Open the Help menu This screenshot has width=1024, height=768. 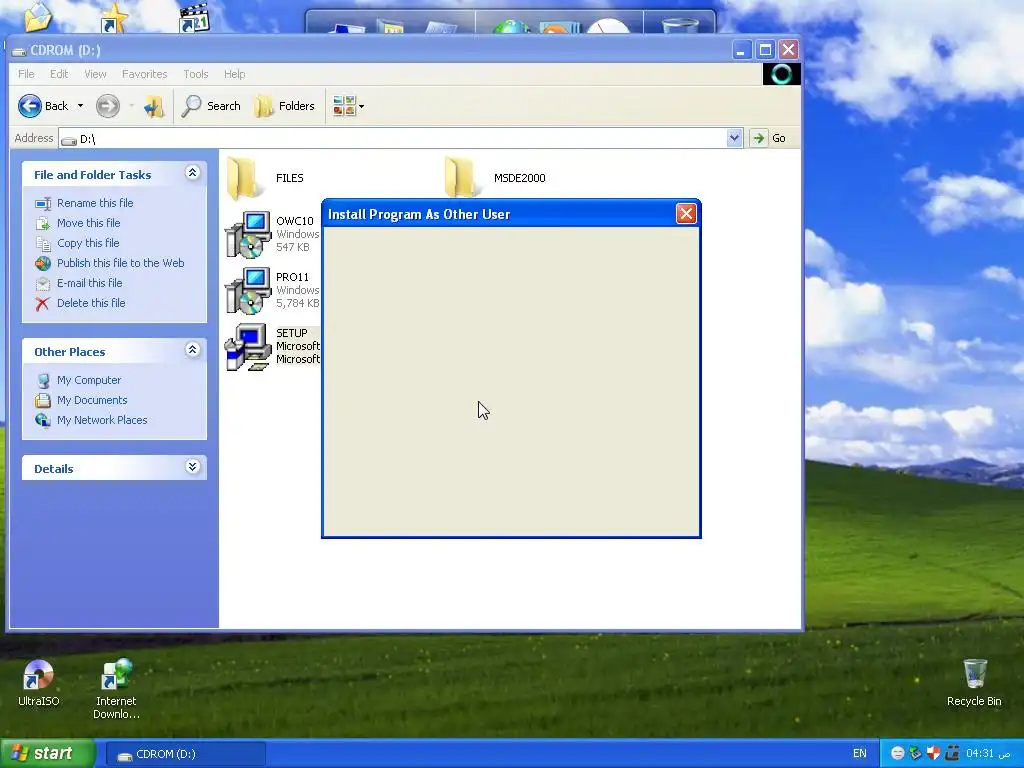coord(234,74)
